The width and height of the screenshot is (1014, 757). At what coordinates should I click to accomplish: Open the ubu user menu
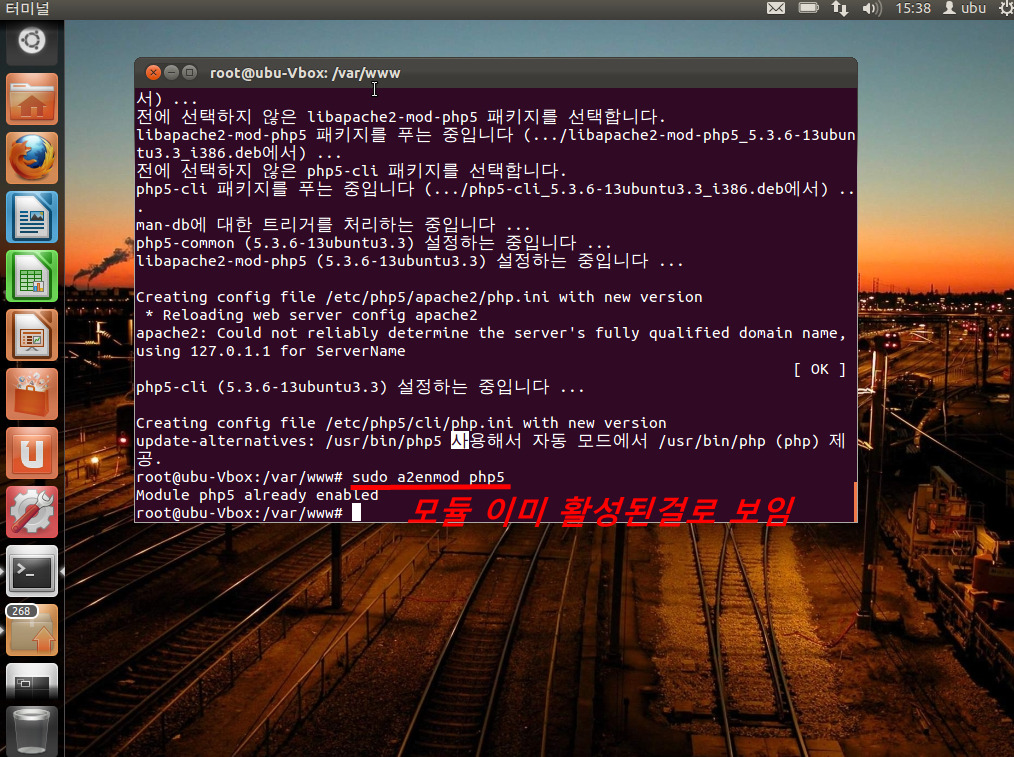965,9
